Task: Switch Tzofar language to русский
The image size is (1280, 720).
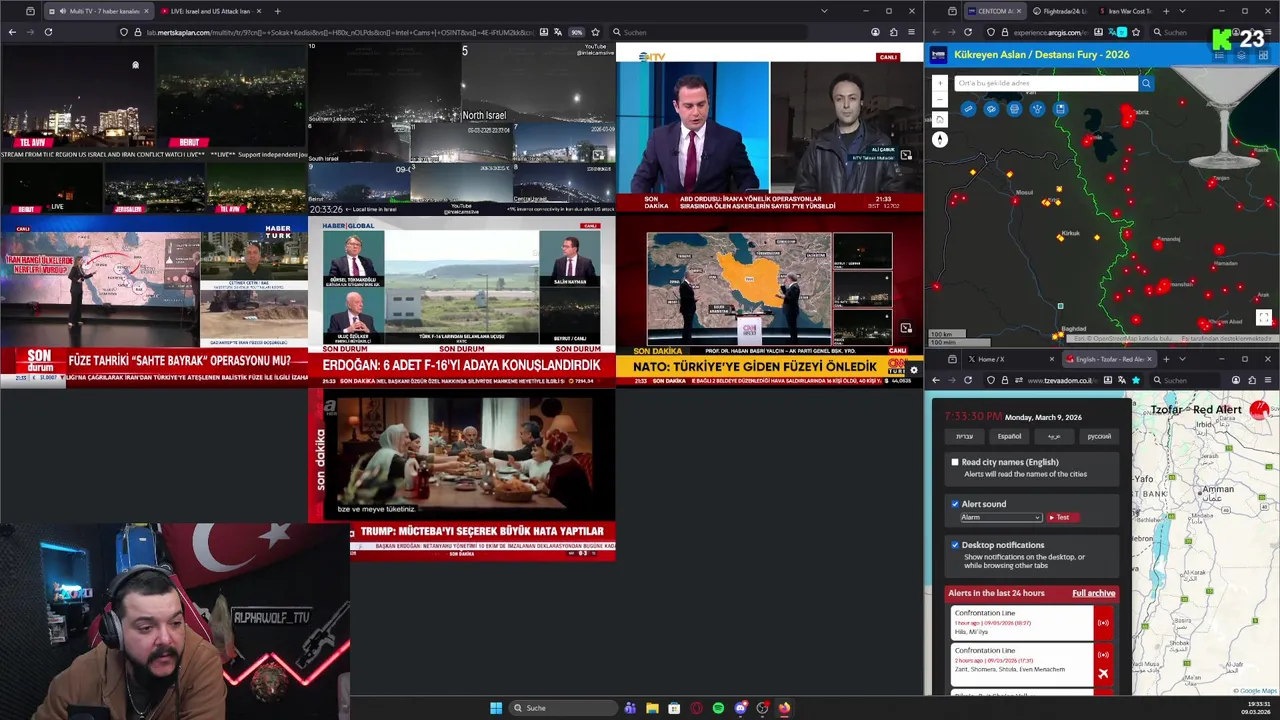Action: pyautogui.click(x=1099, y=436)
